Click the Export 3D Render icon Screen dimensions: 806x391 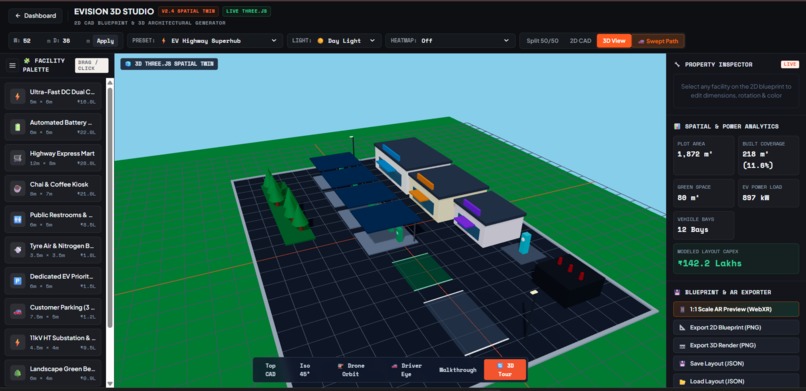(x=683, y=346)
